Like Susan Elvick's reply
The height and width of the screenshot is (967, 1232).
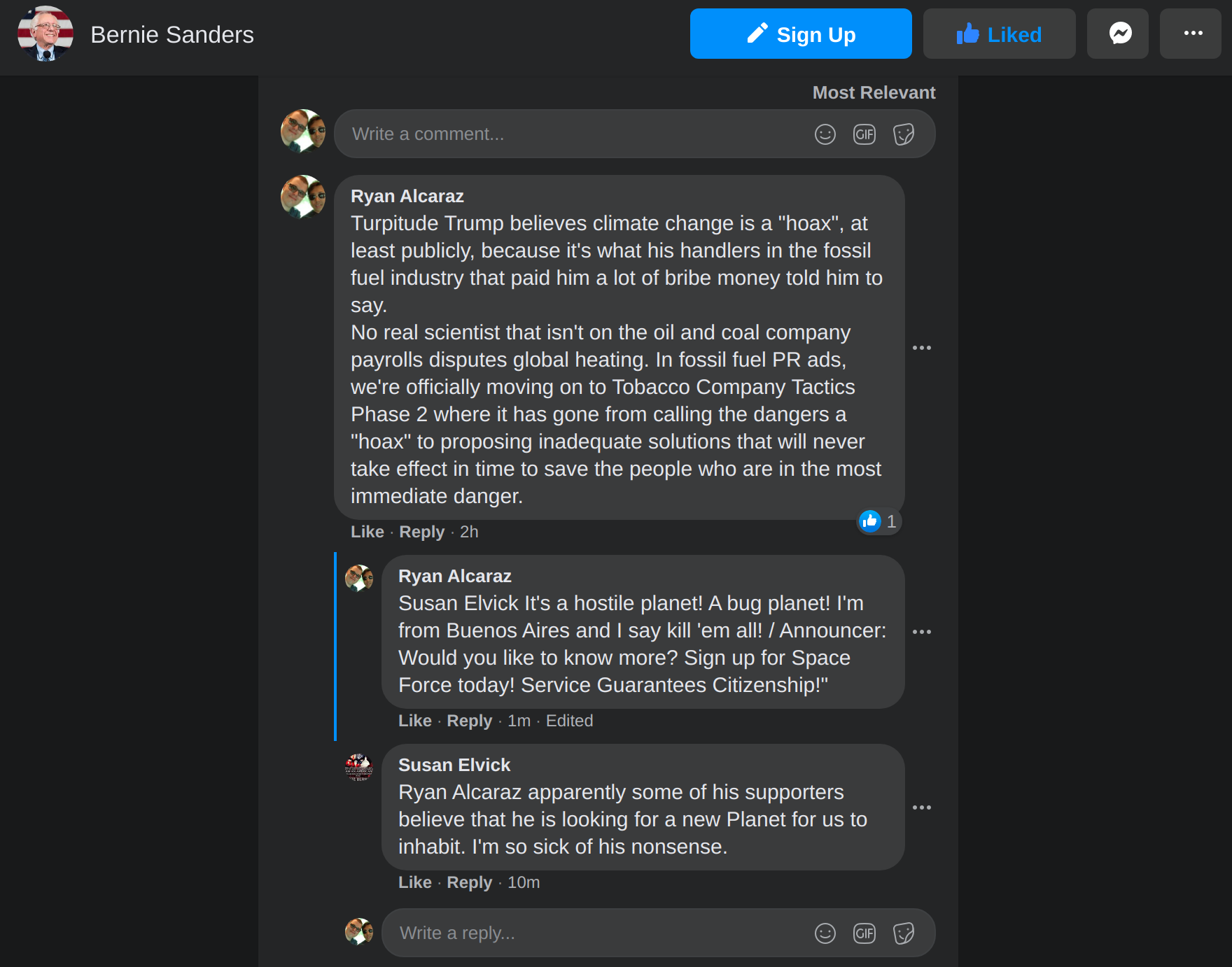[414, 882]
